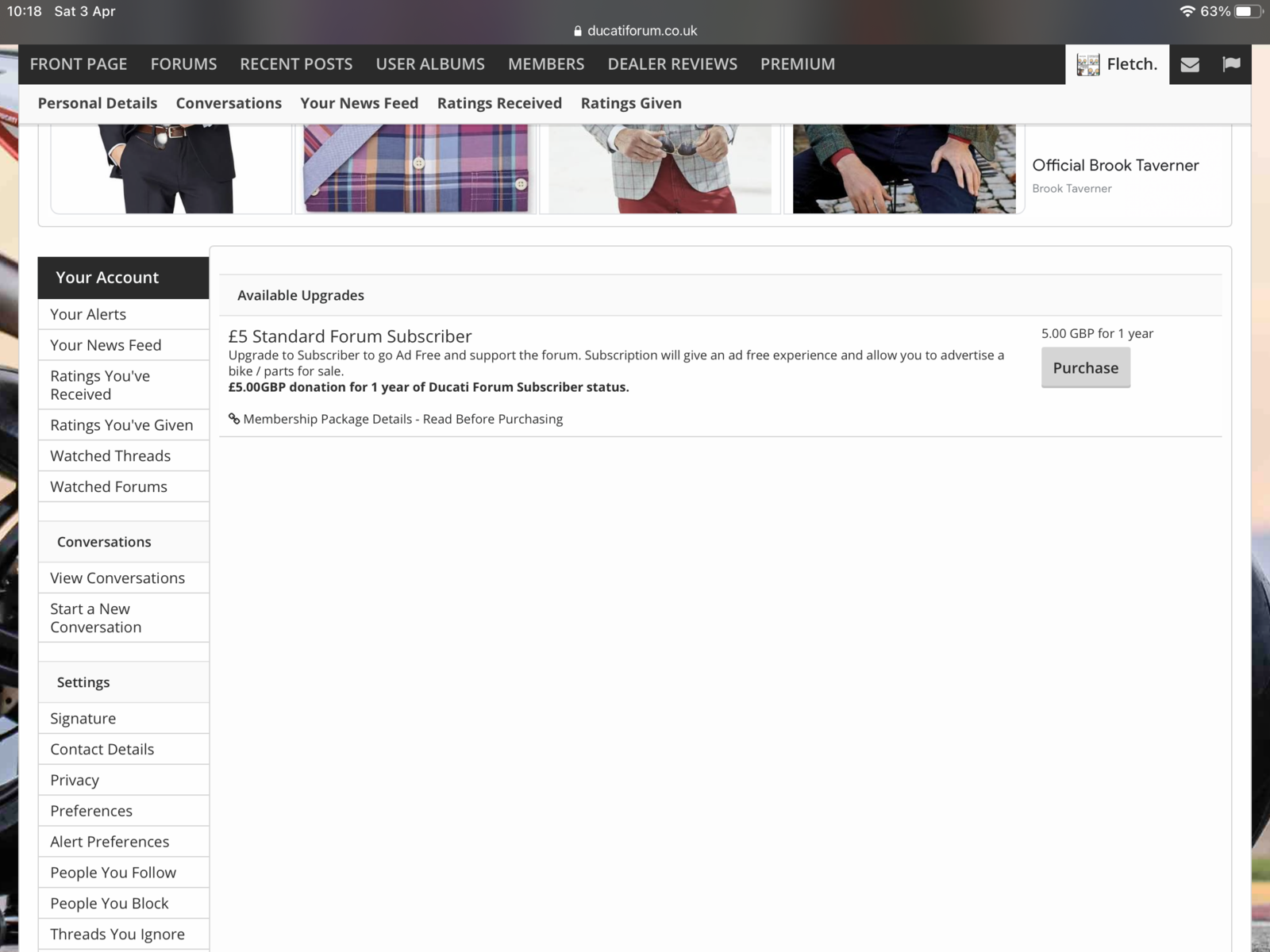Viewport: 1270px width, 952px height.
Task: Open Official Brook Taverner ad link
Action: [1114, 166]
